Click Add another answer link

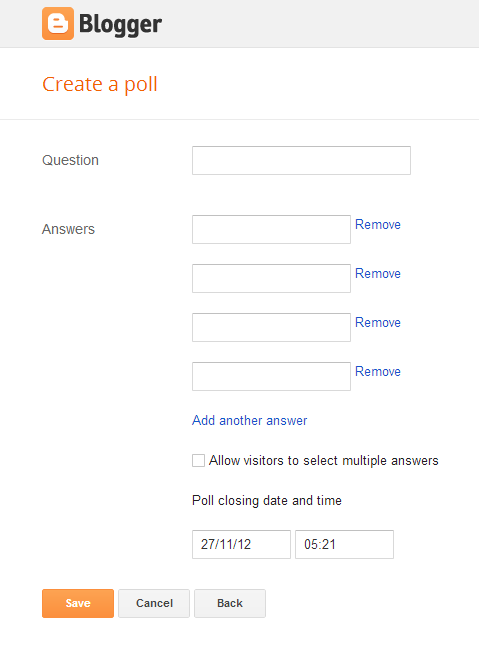click(x=249, y=420)
